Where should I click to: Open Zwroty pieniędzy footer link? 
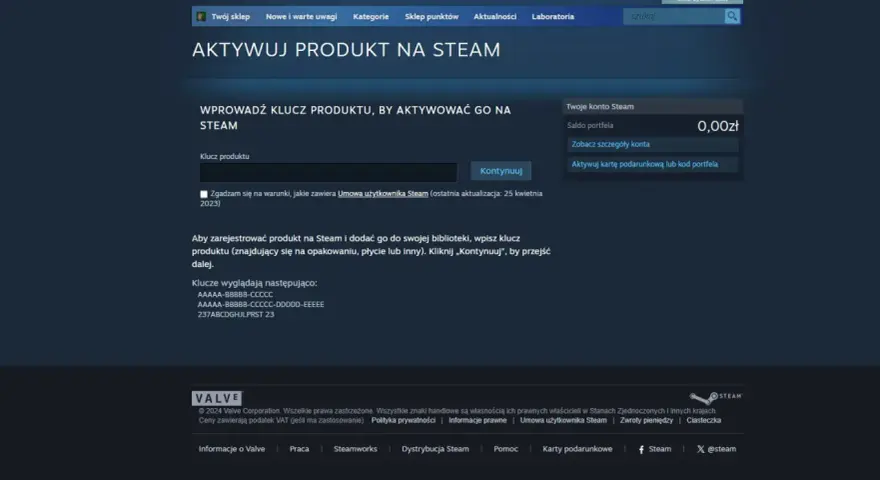pos(647,420)
